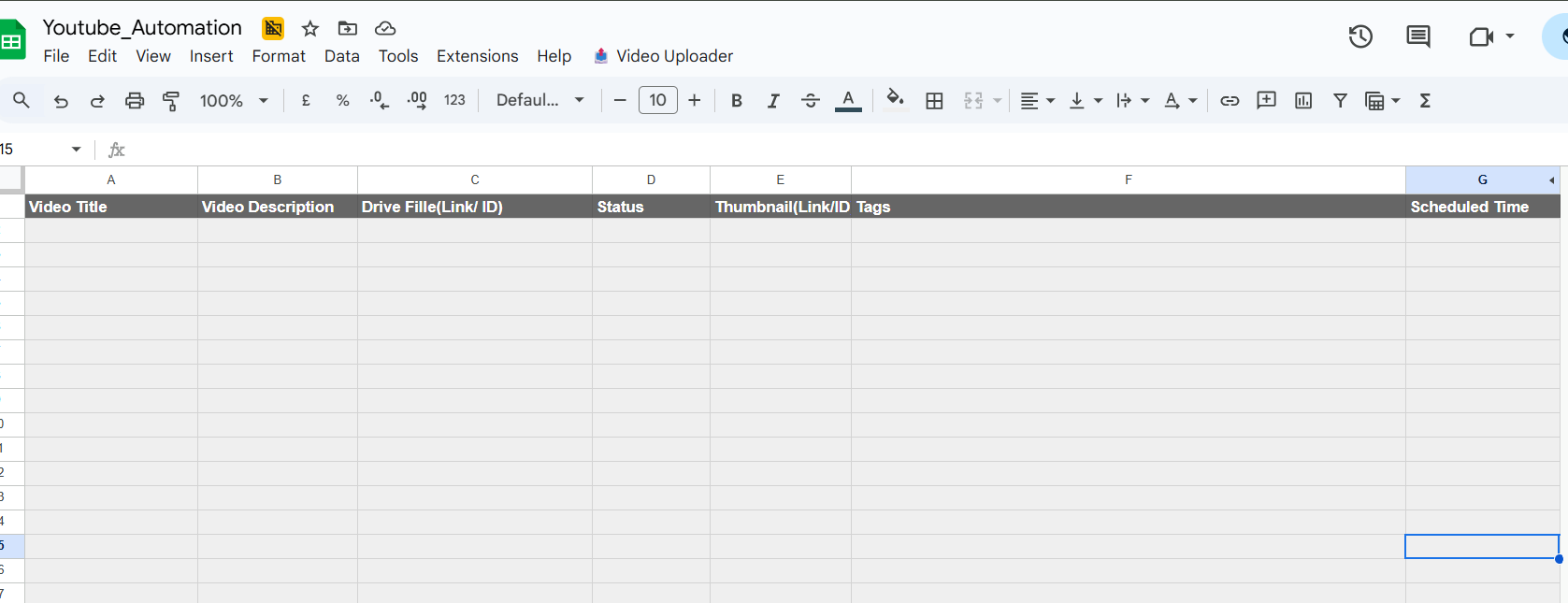1568x603 pixels.
Task: Open horizontal align dropdown
Action: click(1037, 101)
